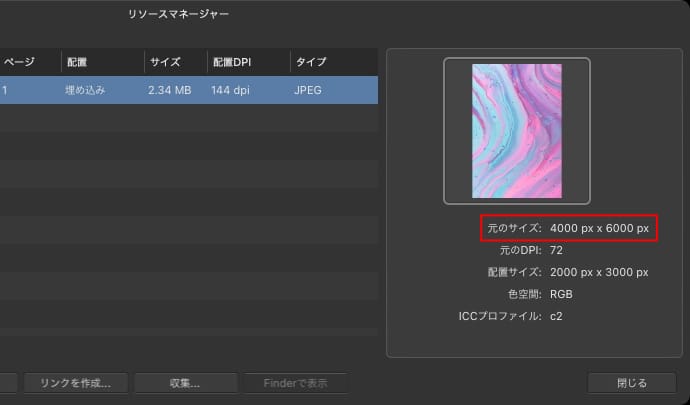Click the ICCプロファイル c2 value

click(x=556, y=317)
